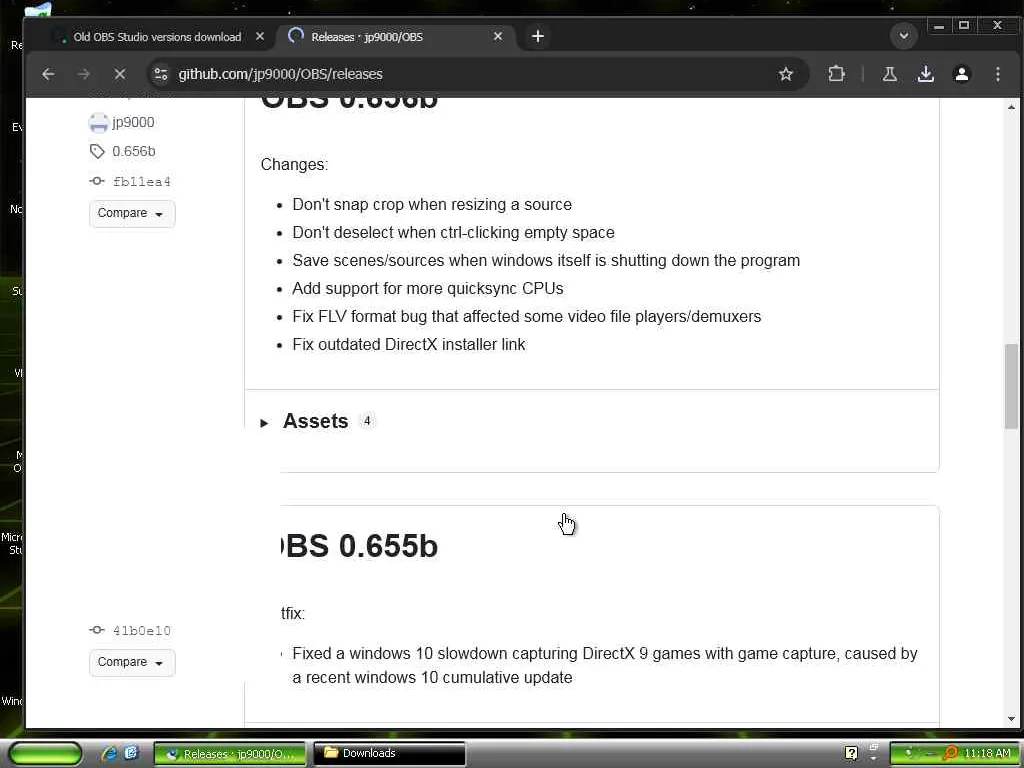
Task: Click the tag icon beside 0.656b
Action: [97, 152]
